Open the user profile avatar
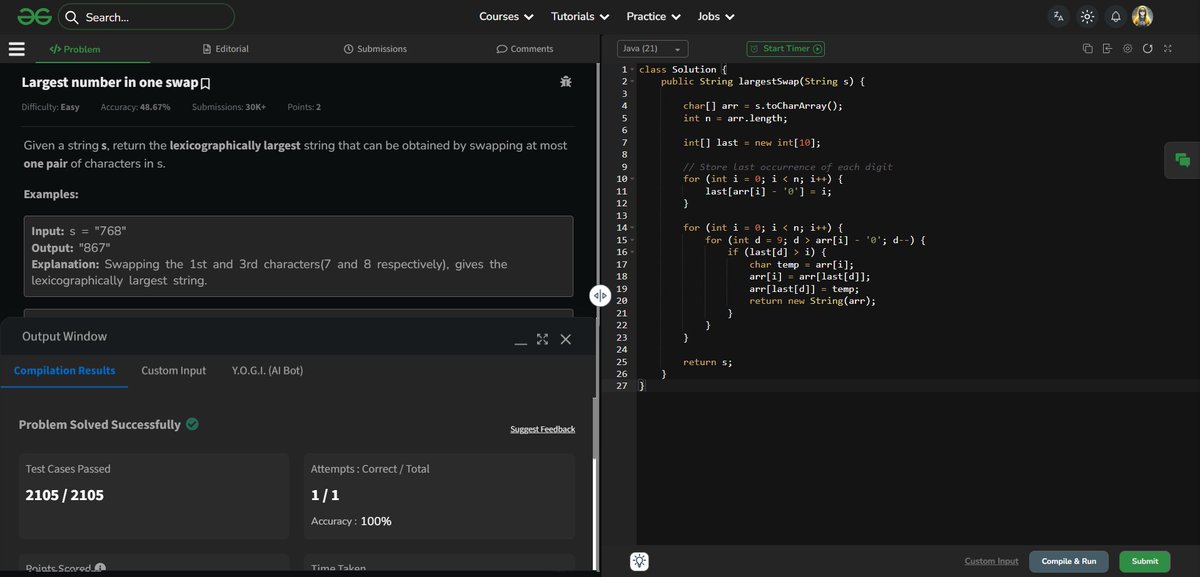The width and height of the screenshot is (1200, 577). click(1142, 16)
